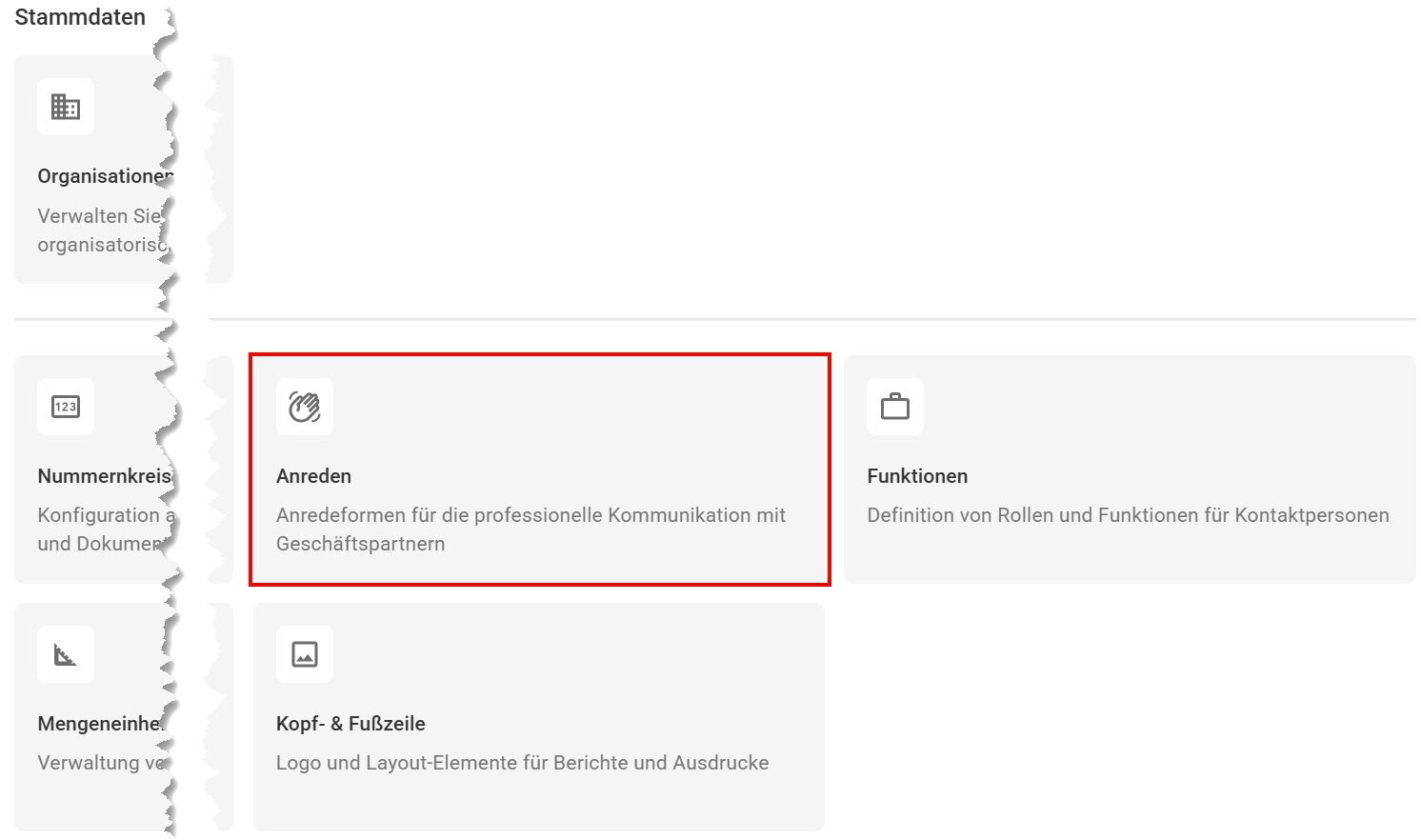Viewport: 1421px width, 840px height.
Task: Click the Funktionen briefcase icon
Action: tap(895, 407)
